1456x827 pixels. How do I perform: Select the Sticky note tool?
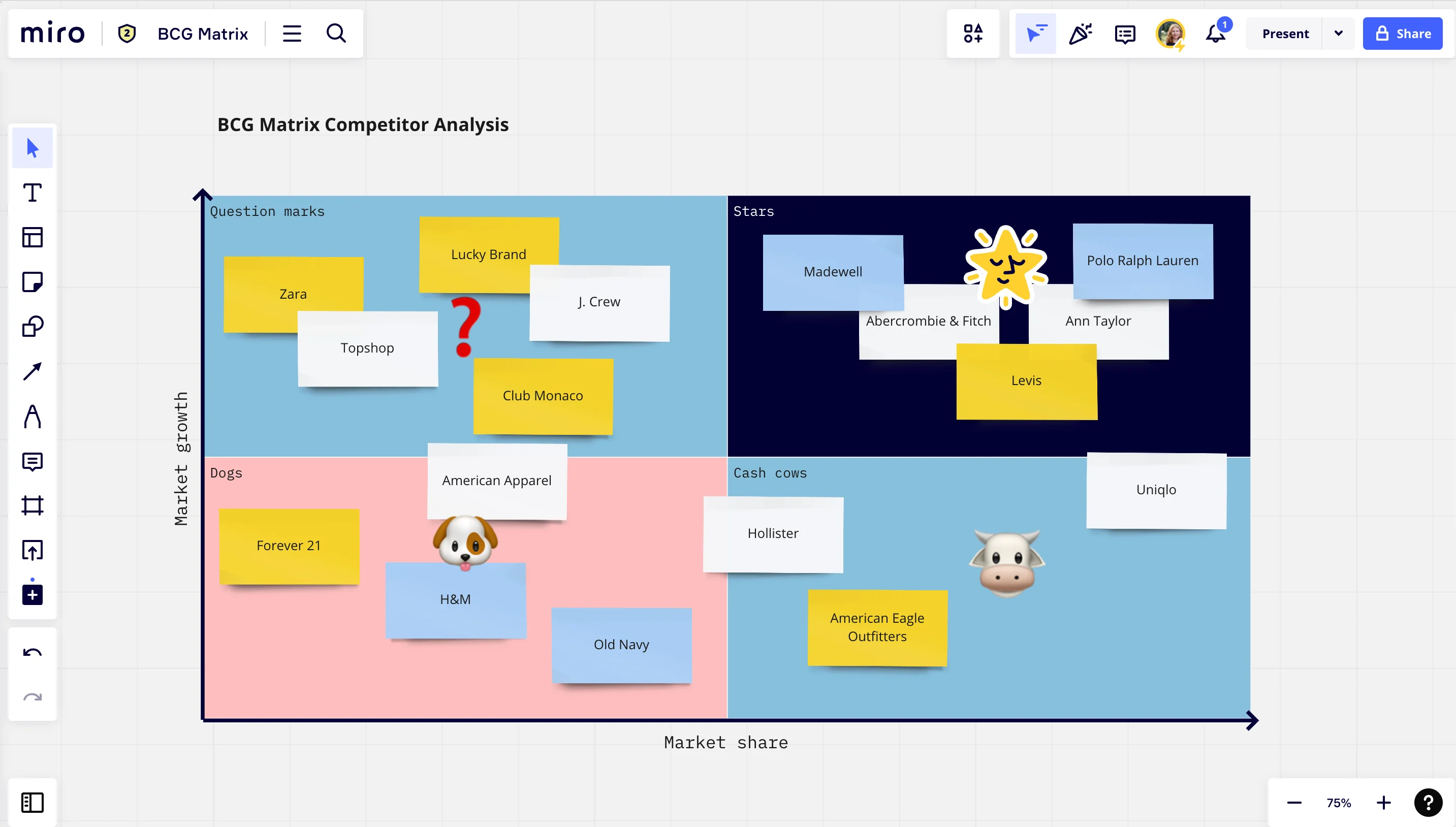[x=33, y=282]
